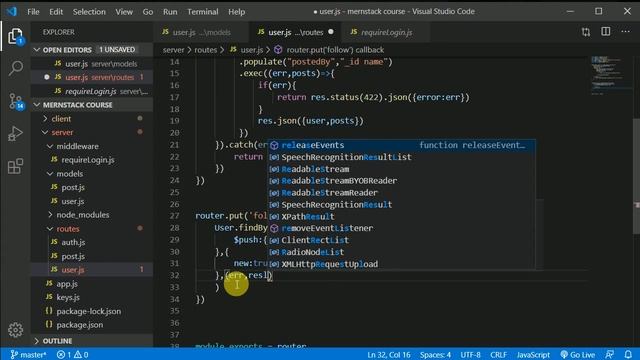Click the feedback icon in status bar

pyautogui.click(x=609, y=354)
